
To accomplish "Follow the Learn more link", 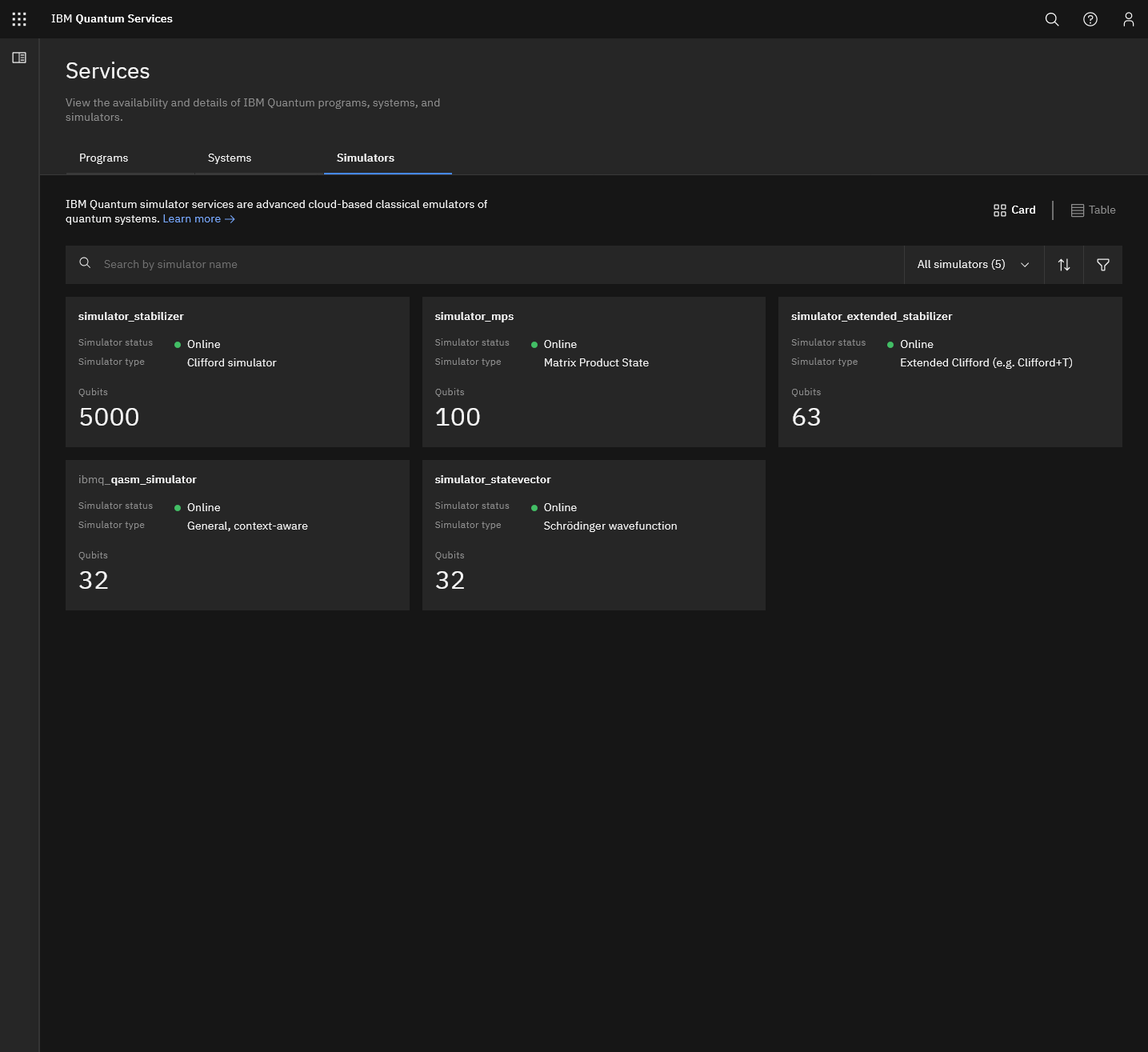I will click(198, 219).
